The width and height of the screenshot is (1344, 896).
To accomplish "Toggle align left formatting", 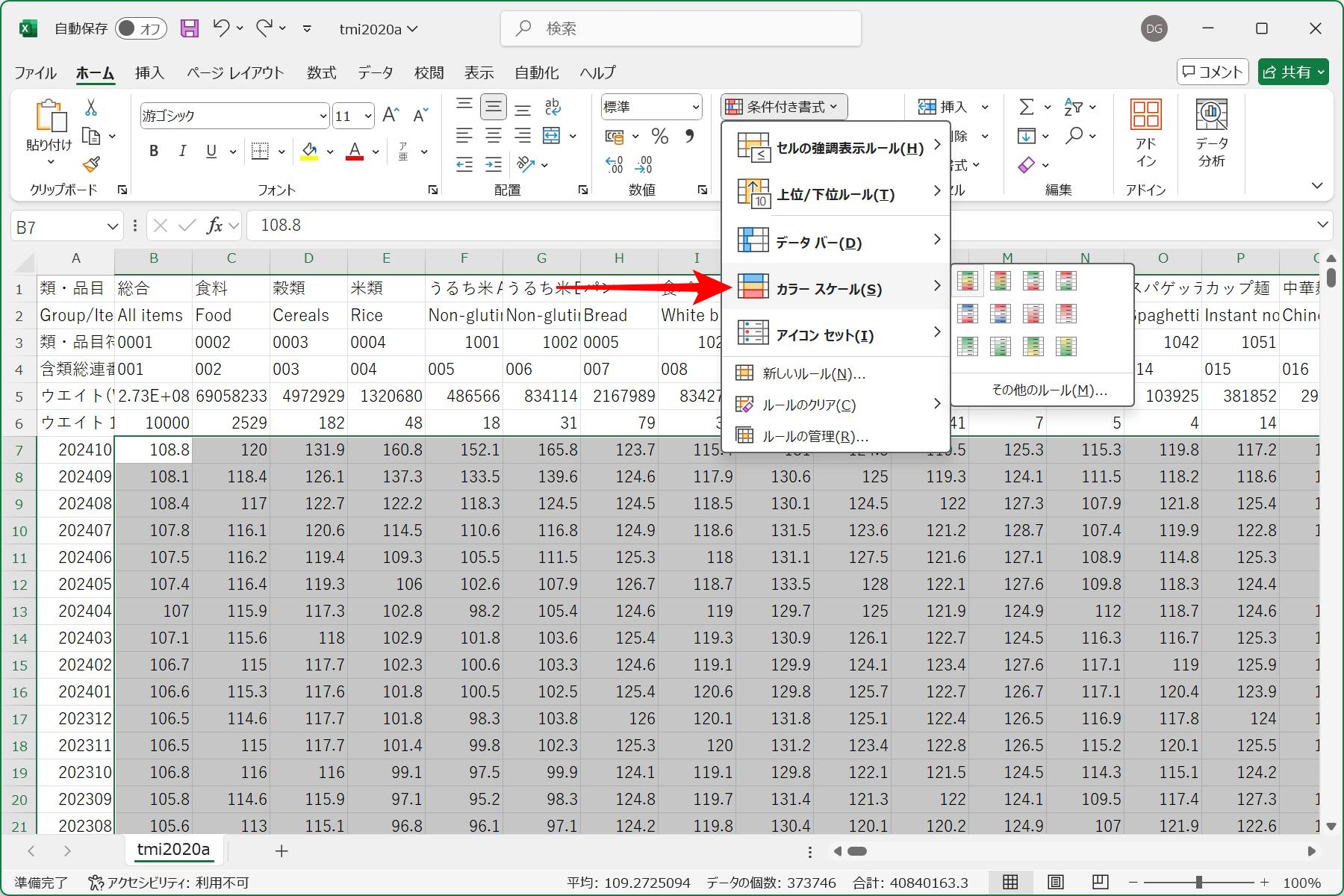I will pyautogui.click(x=464, y=136).
